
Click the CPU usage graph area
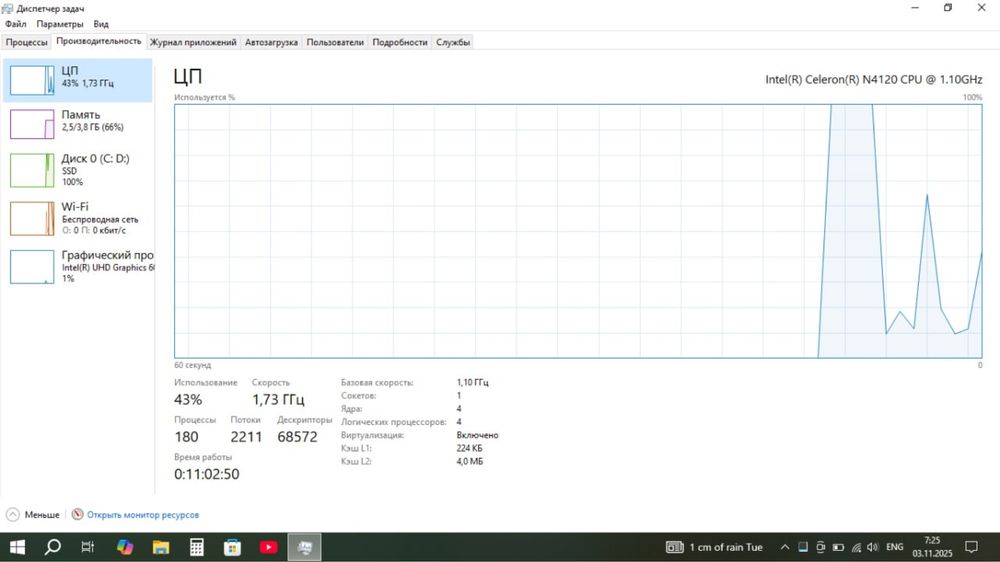pyautogui.click(x=578, y=231)
